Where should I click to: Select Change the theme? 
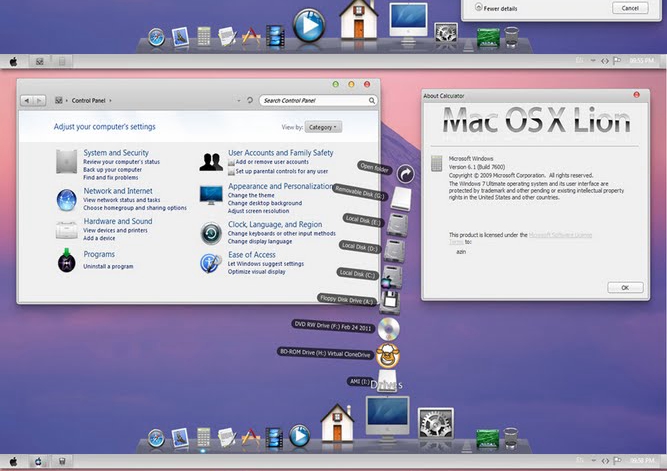251,195
